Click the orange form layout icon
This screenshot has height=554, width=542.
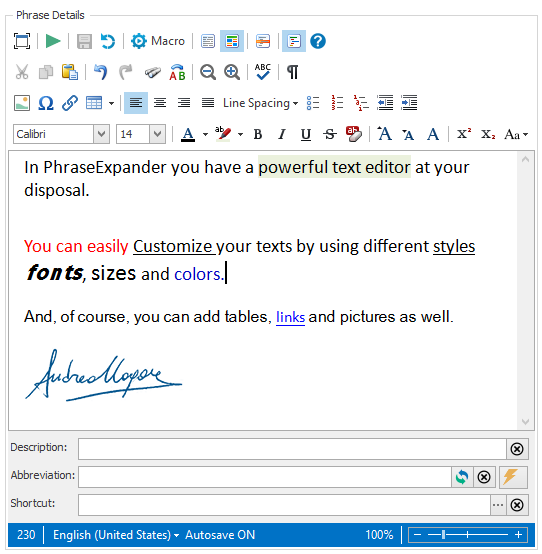pyautogui.click(x=263, y=41)
